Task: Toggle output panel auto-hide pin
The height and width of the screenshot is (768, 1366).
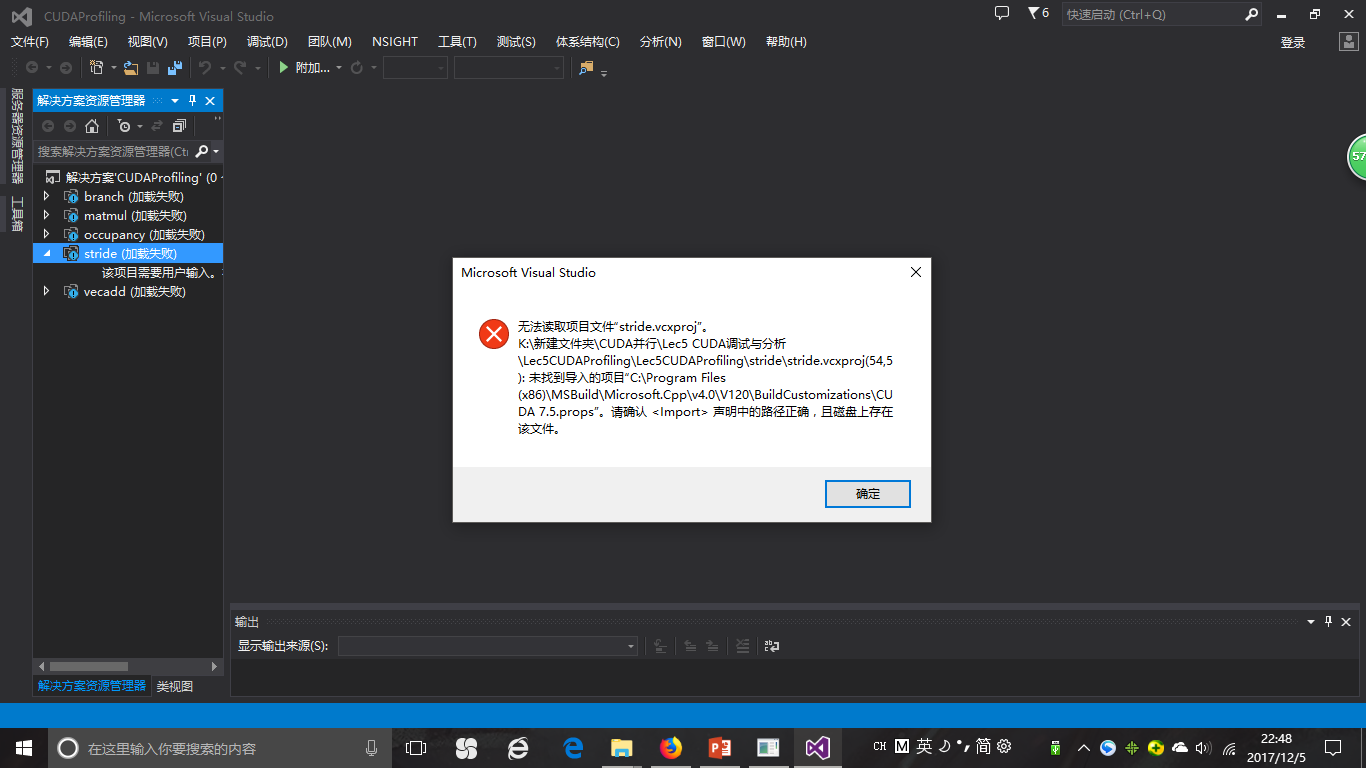Action: pos(1329,622)
